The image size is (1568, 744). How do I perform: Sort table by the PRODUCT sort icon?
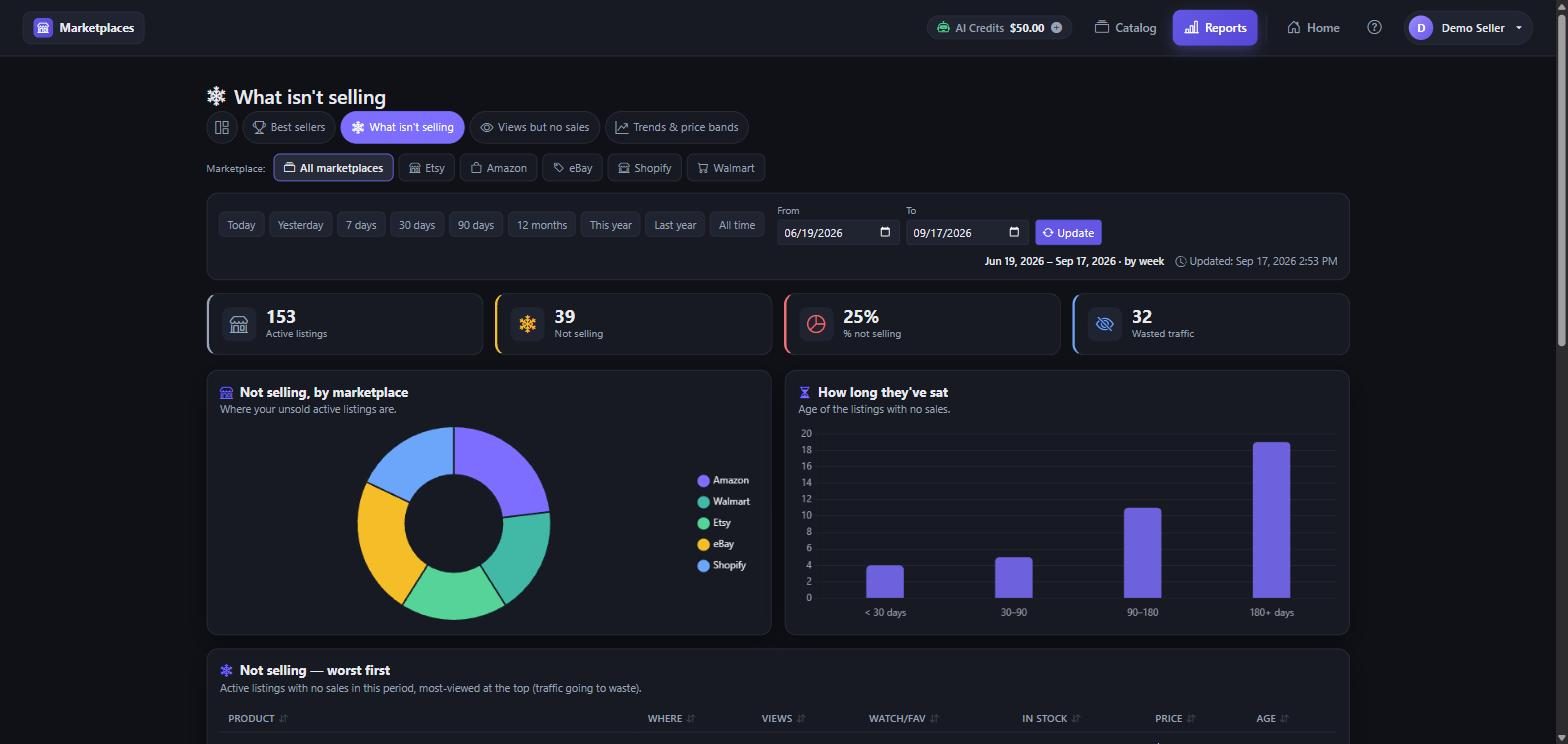283,718
